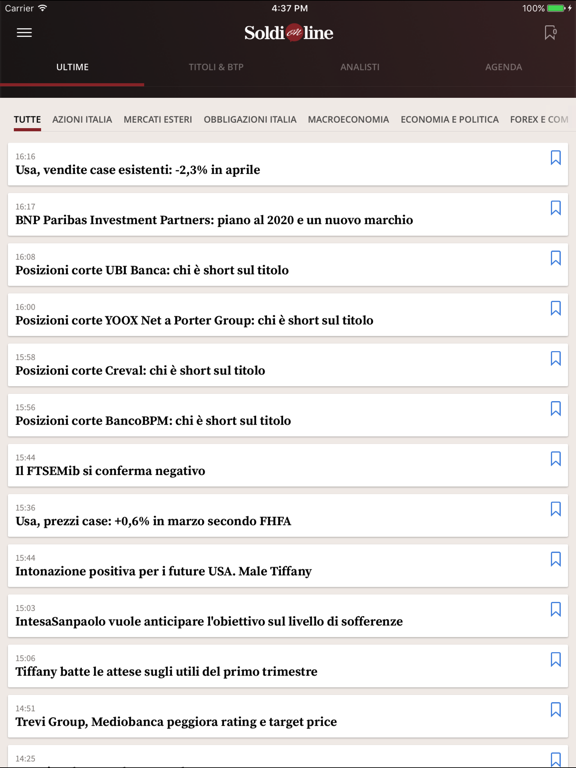
Task: Open 'Intonazione positiva per i future USA' headline
Action: point(163,571)
